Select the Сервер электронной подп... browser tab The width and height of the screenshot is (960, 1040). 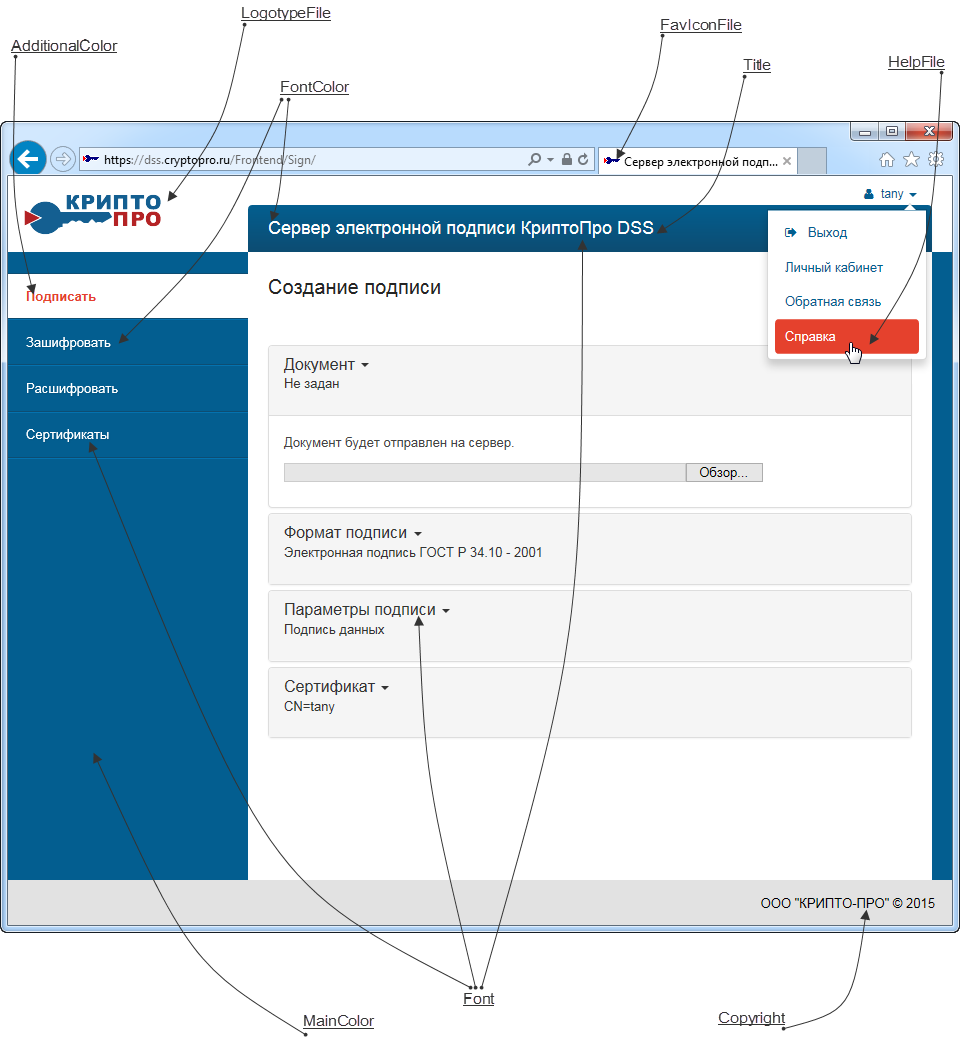[x=698, y=161]
